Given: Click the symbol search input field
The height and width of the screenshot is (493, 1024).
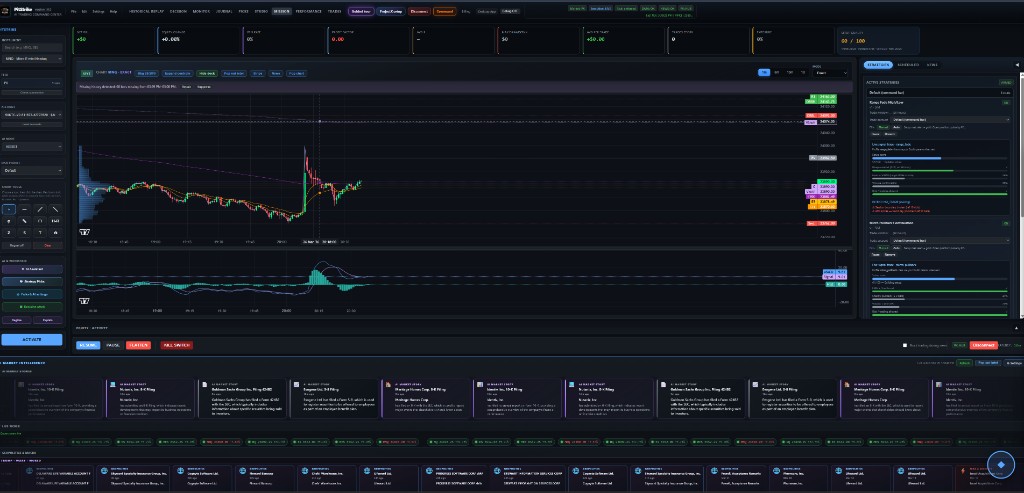Looking at the screenshot, I should click(x=32, y=47).
